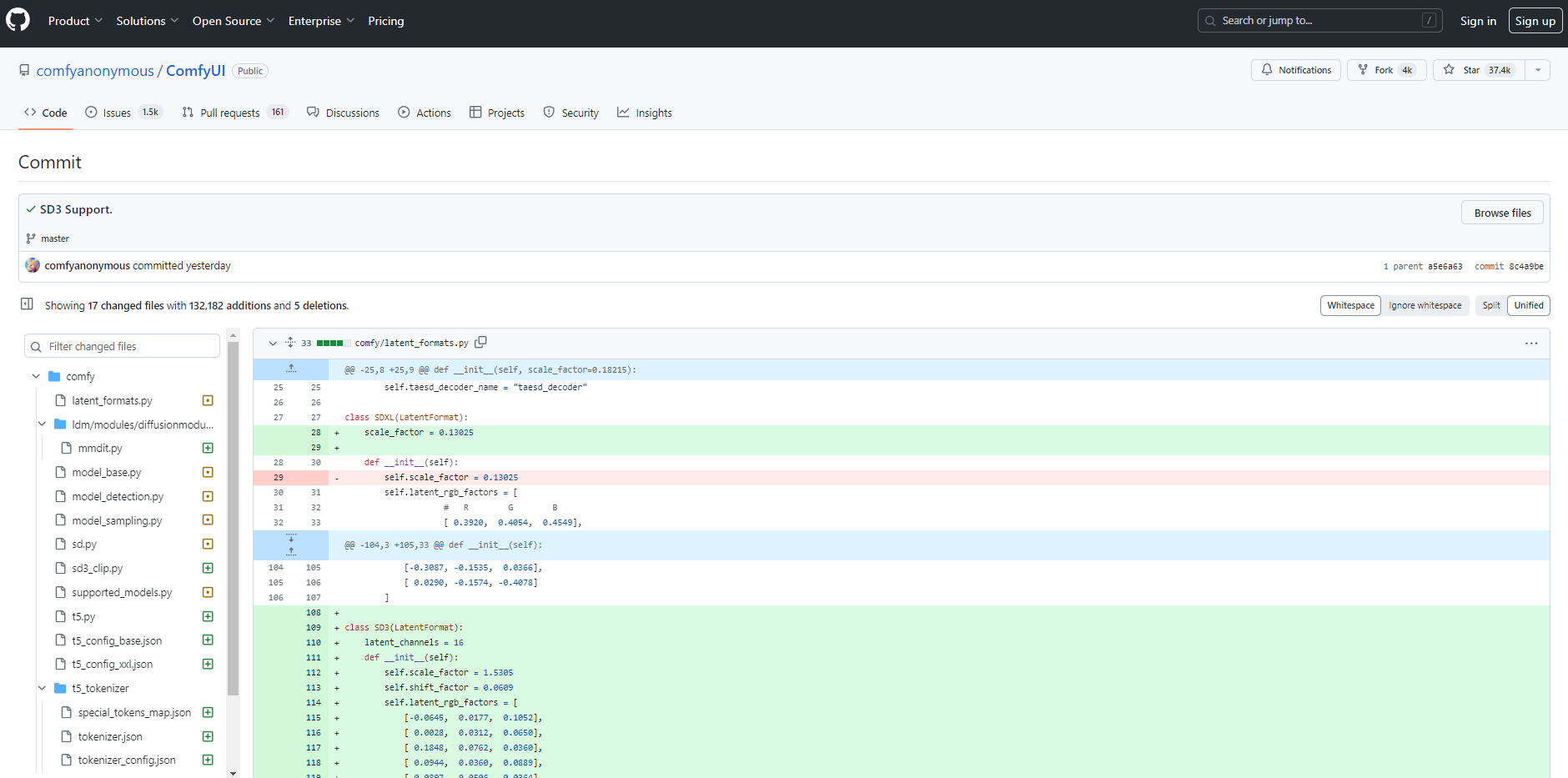The height and width of the screenshot is (778, 1568).
Task: Click the modified-file marker beside model_detection.py
Action: click(208, 496)
